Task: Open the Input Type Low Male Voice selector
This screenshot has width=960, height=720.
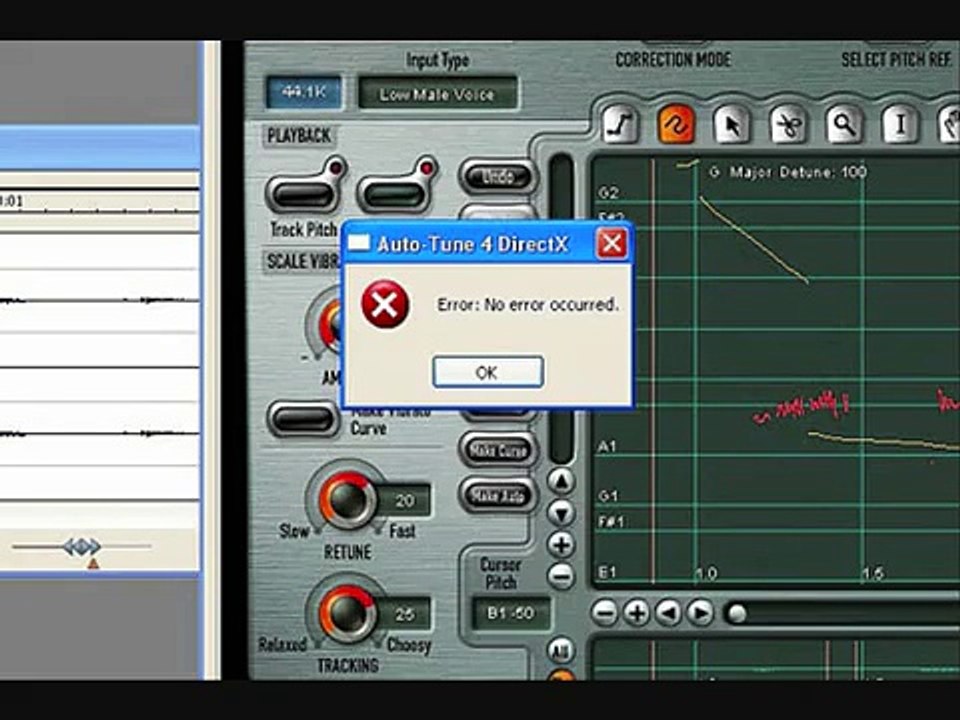Action: tap(437, 94)
